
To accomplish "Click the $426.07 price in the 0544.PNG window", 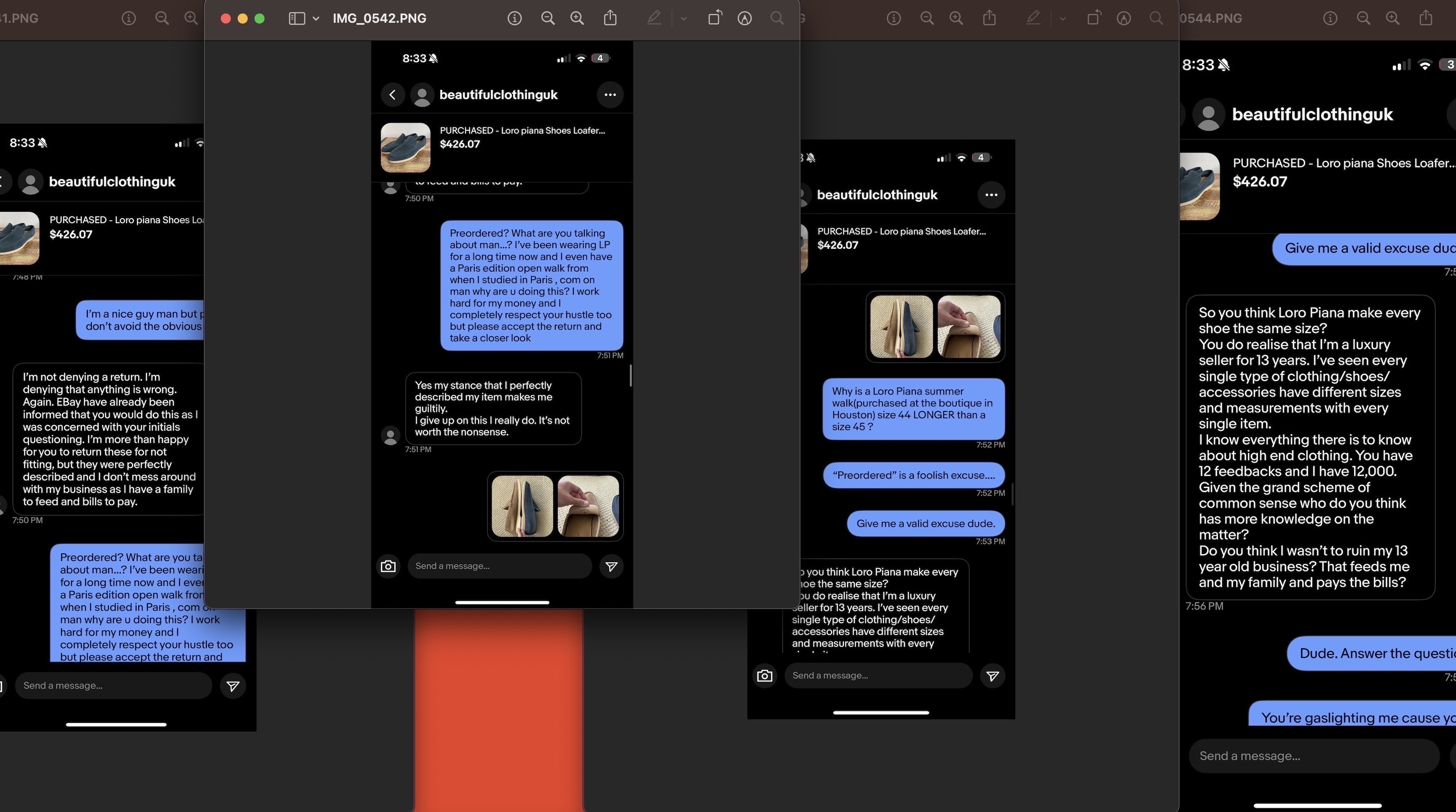I will [1260, 182].
